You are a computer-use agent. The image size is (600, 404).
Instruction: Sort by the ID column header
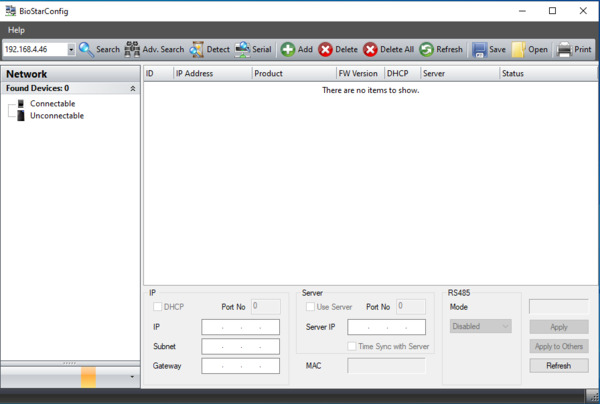(x=158, y=73)
